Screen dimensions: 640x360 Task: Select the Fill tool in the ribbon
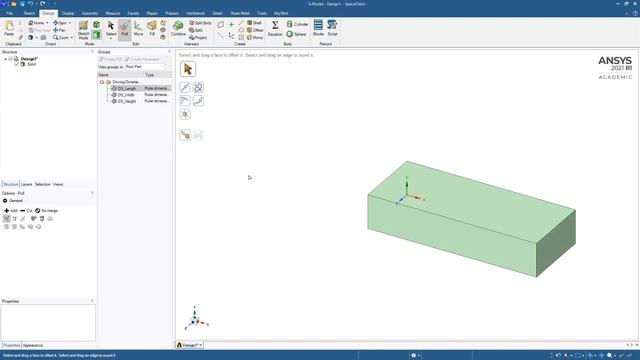tap(152, 29)
